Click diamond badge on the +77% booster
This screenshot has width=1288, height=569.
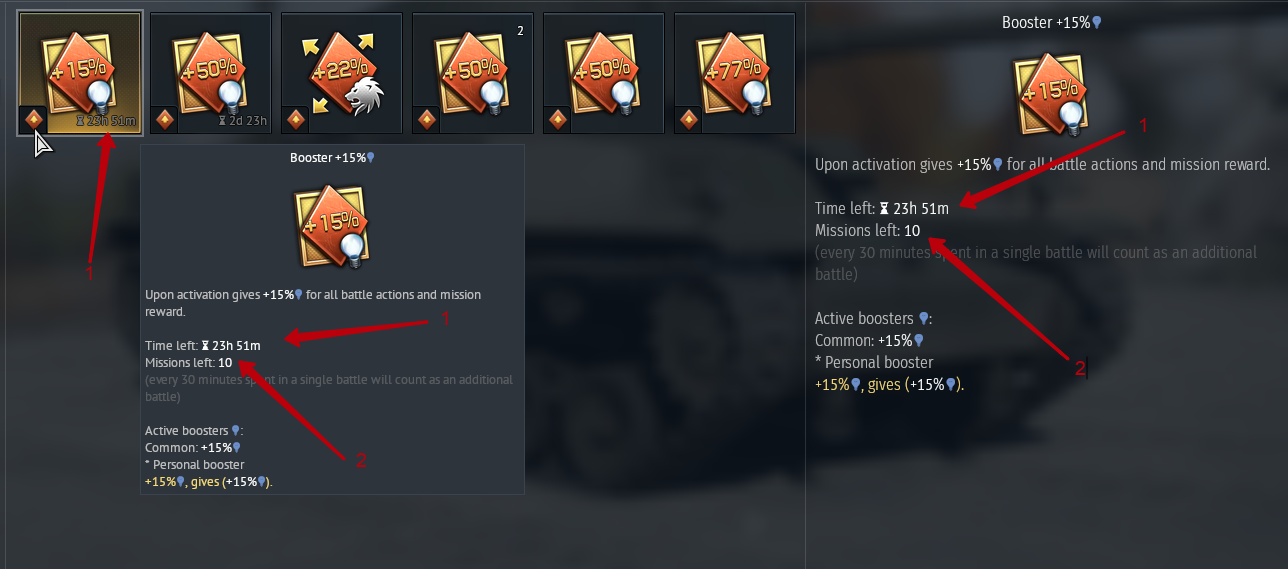click(x=689, y=120)
